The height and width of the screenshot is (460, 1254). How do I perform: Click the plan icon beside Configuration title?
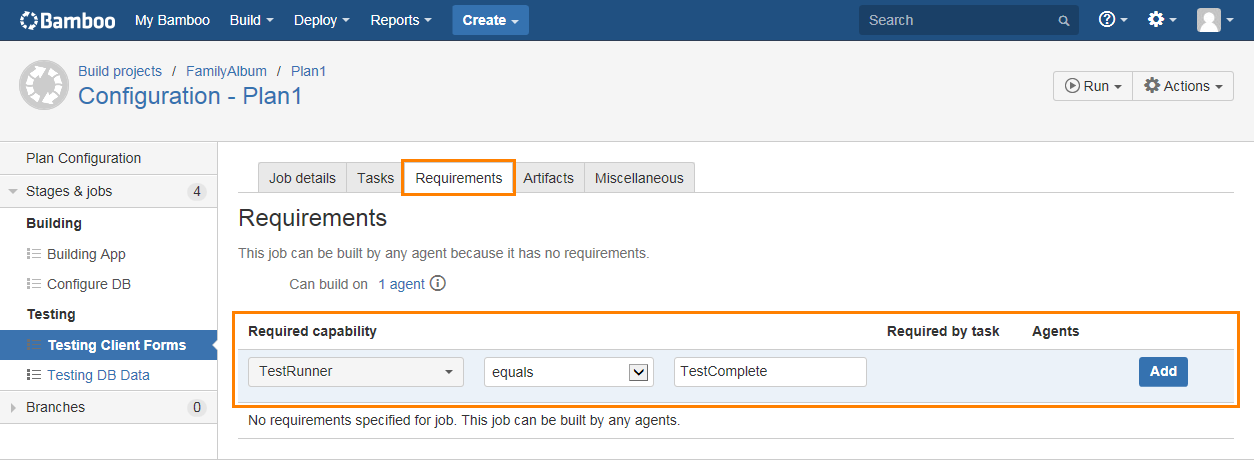[44, 86]
